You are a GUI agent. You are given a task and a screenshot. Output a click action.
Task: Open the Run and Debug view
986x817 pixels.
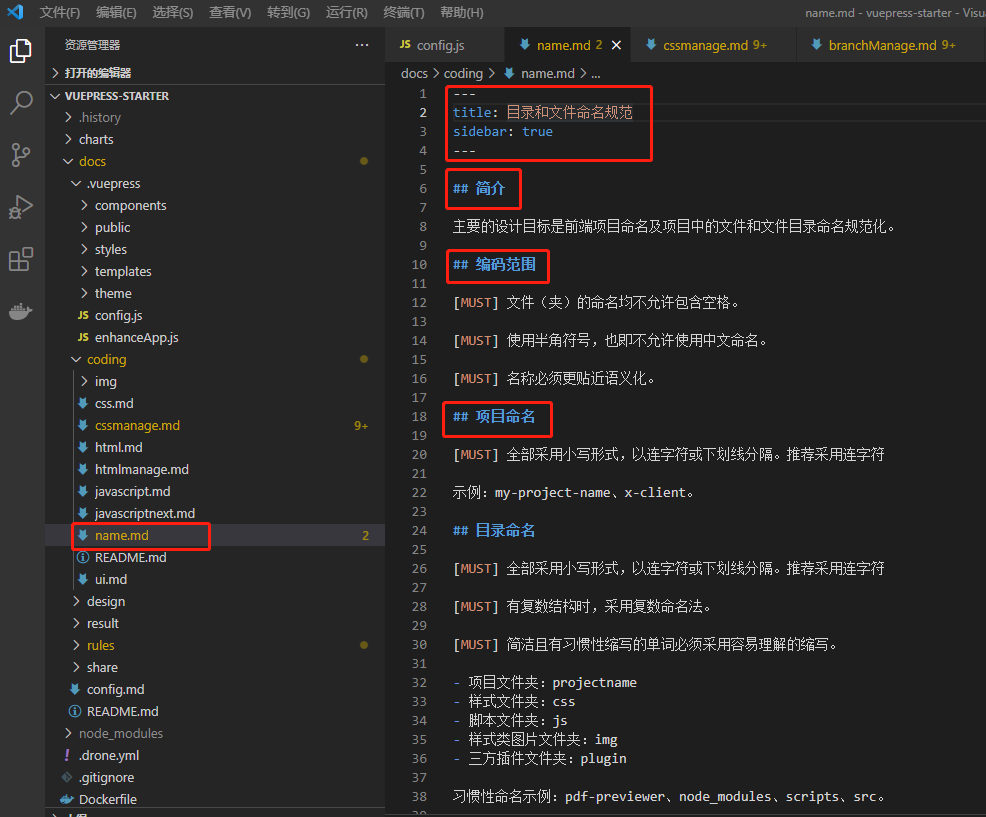tap(21, 207)
